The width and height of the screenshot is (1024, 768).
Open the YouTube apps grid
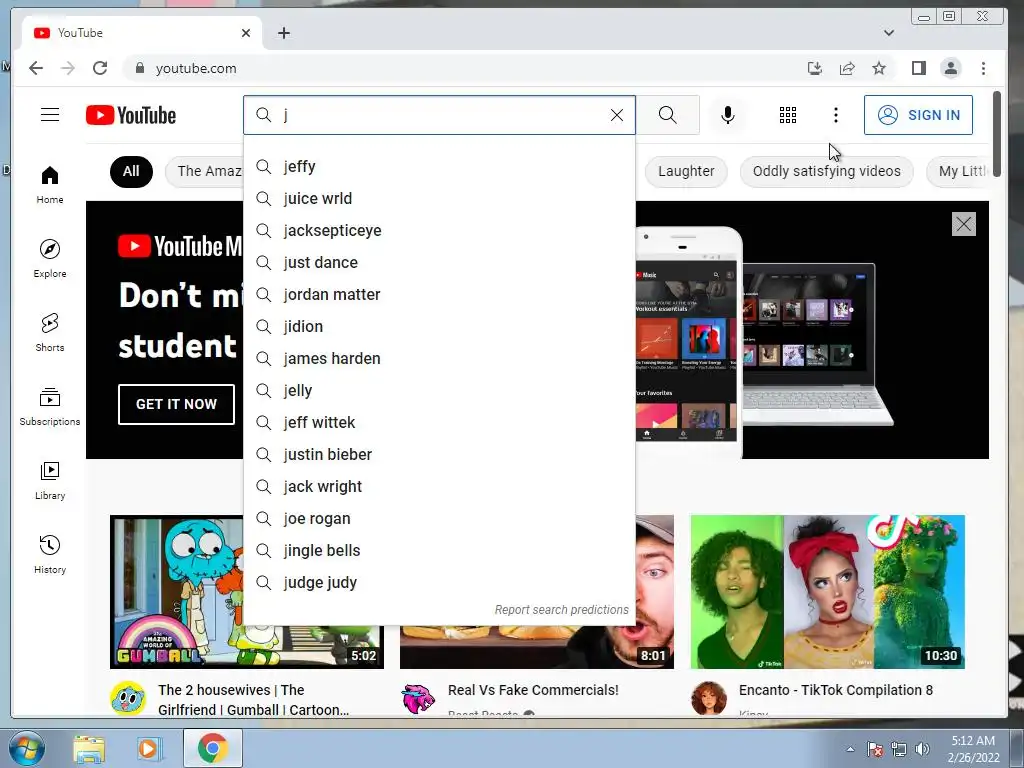pyautogui.click(x=788, y=115)
